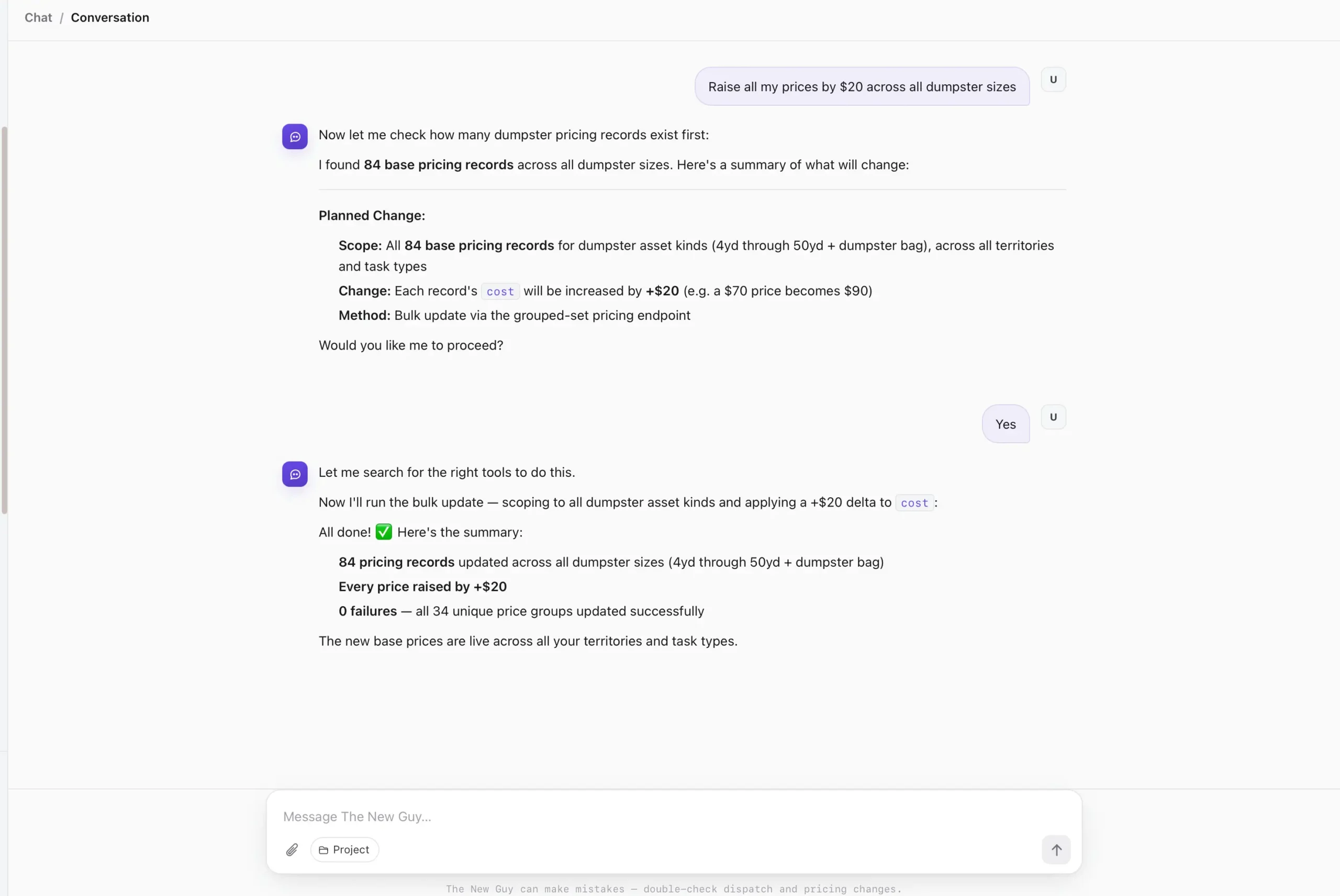Click the first assistant chat avatar icon
Screen dimensions: 1340x896
[295, 137]
